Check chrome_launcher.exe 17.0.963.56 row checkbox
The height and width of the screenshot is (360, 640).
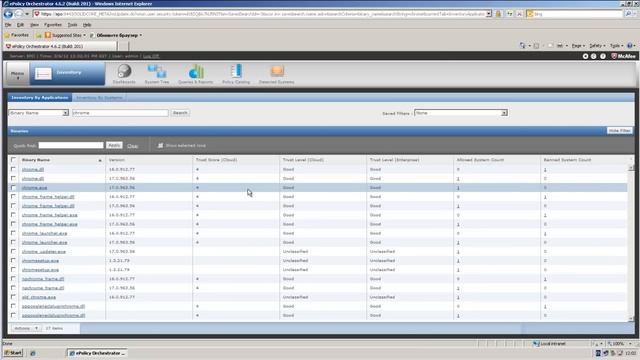13,242
